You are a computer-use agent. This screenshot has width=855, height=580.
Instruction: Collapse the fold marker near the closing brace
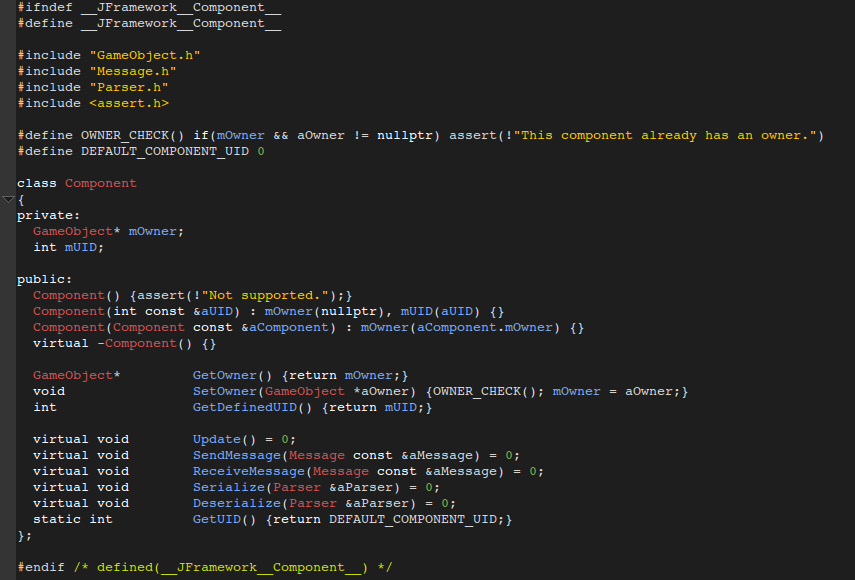coord(7,535)
